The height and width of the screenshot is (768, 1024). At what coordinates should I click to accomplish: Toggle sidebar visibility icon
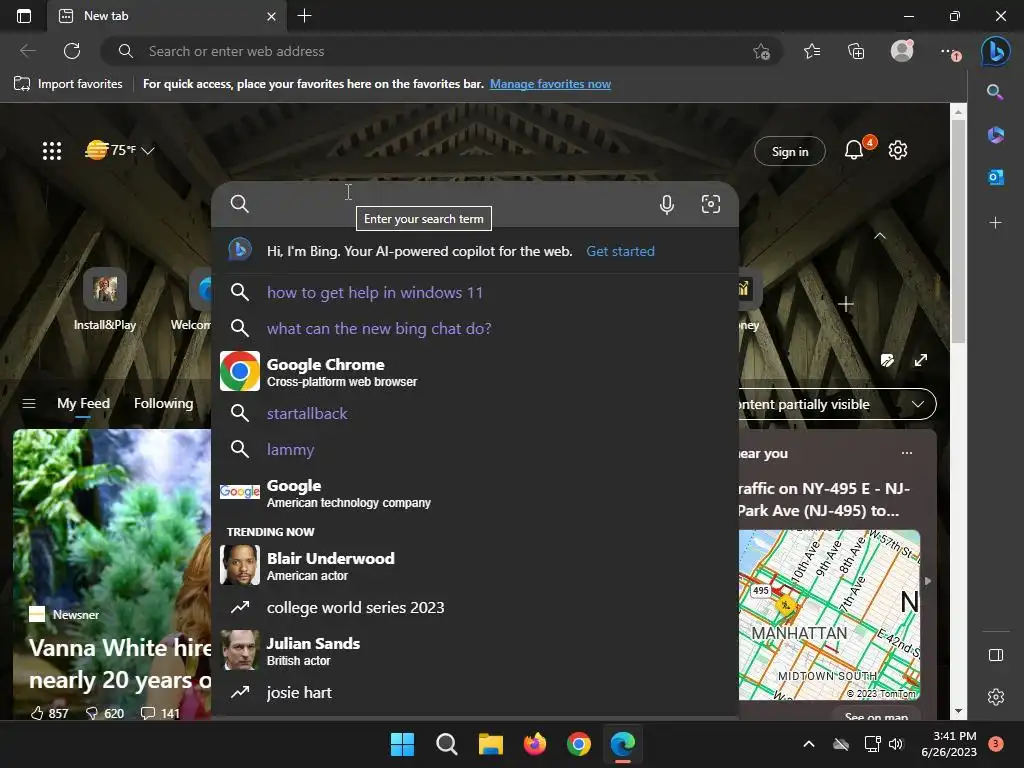[996, 655]
